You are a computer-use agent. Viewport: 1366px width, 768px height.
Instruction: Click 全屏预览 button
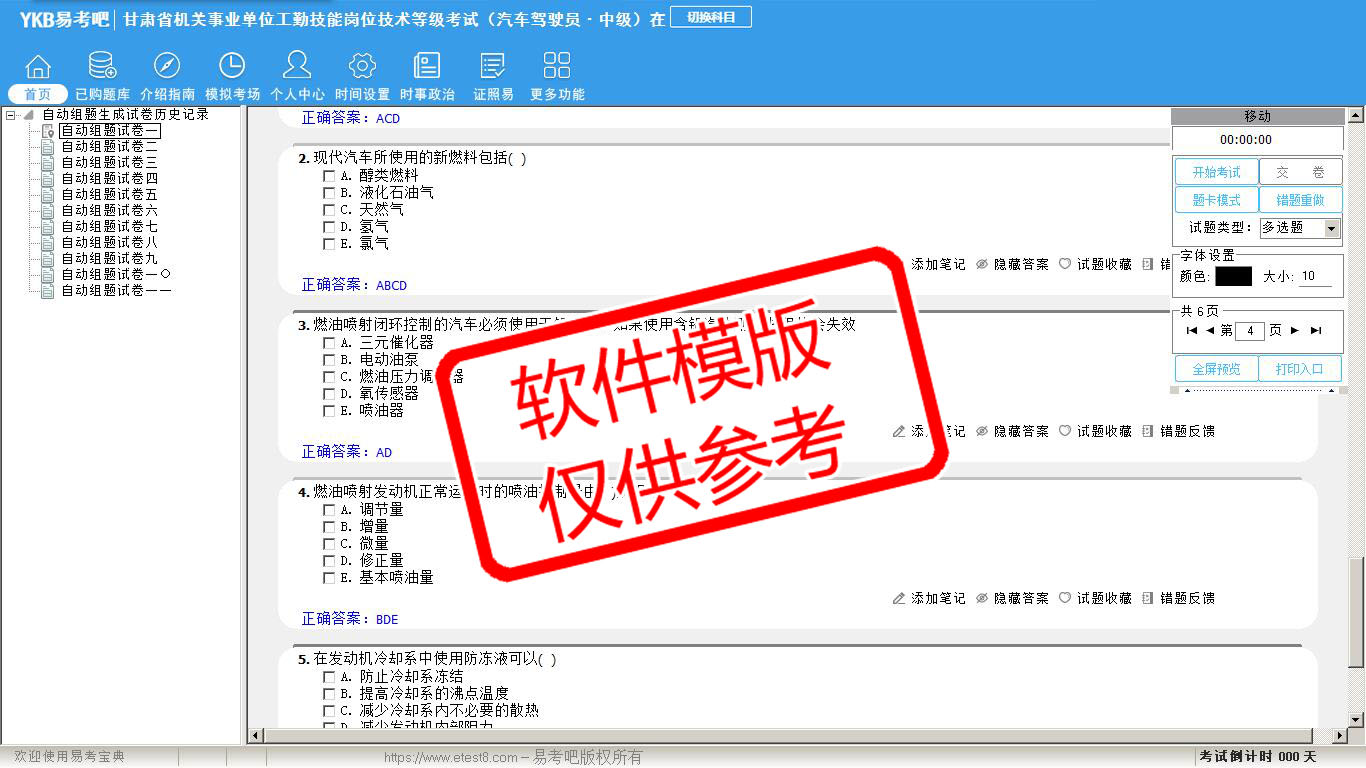1216,369
